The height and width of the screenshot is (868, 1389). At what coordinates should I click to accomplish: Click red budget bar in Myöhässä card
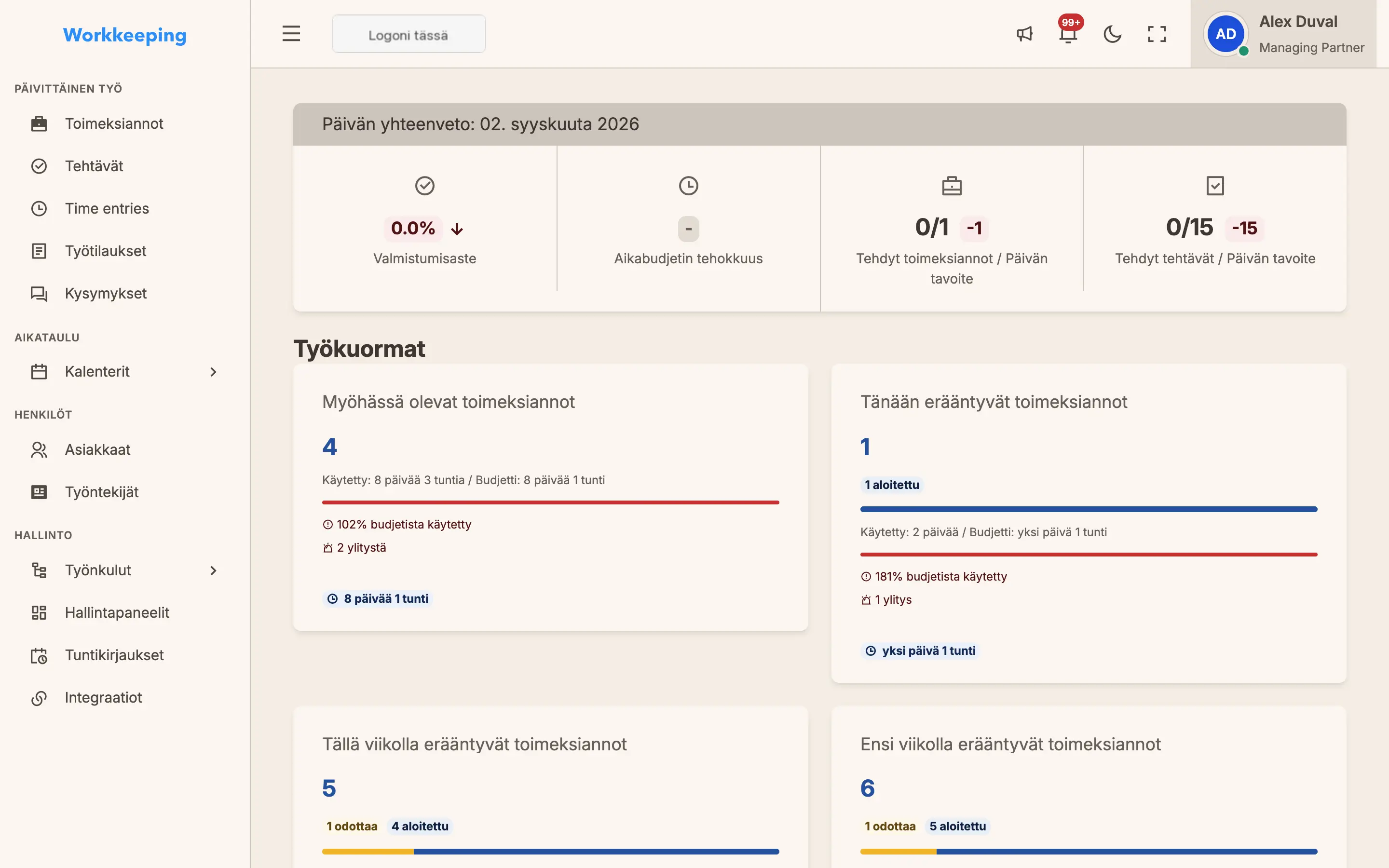click(550, 502)
